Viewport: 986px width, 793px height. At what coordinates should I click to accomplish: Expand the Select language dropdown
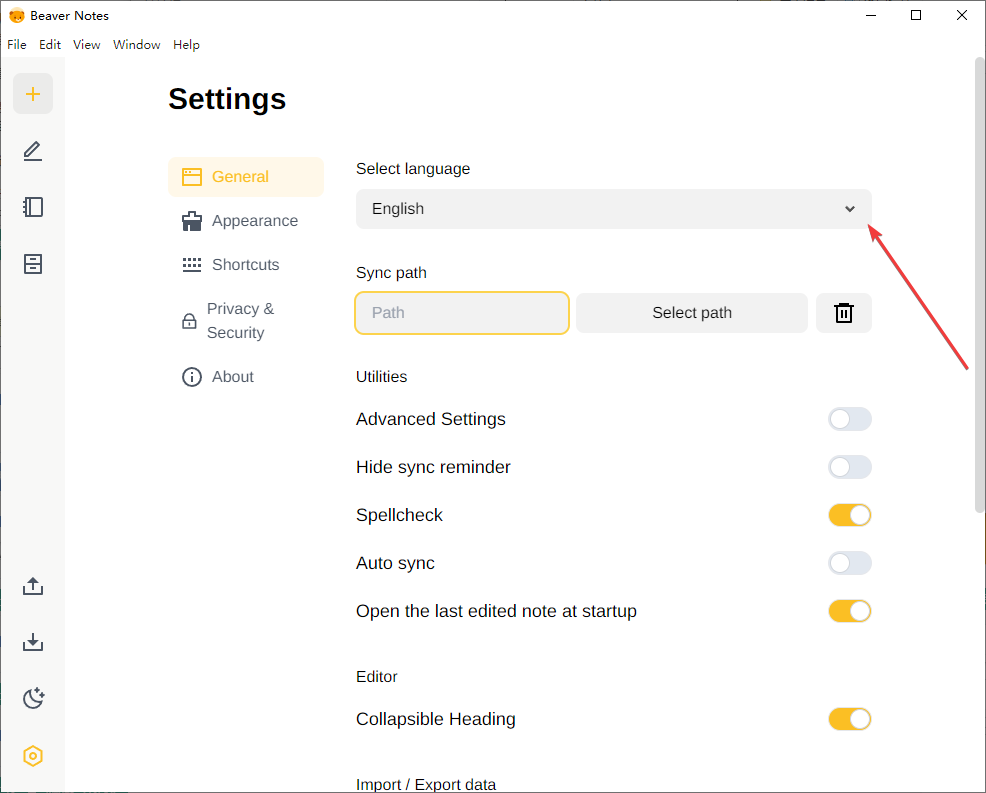(x=613, y=209)
